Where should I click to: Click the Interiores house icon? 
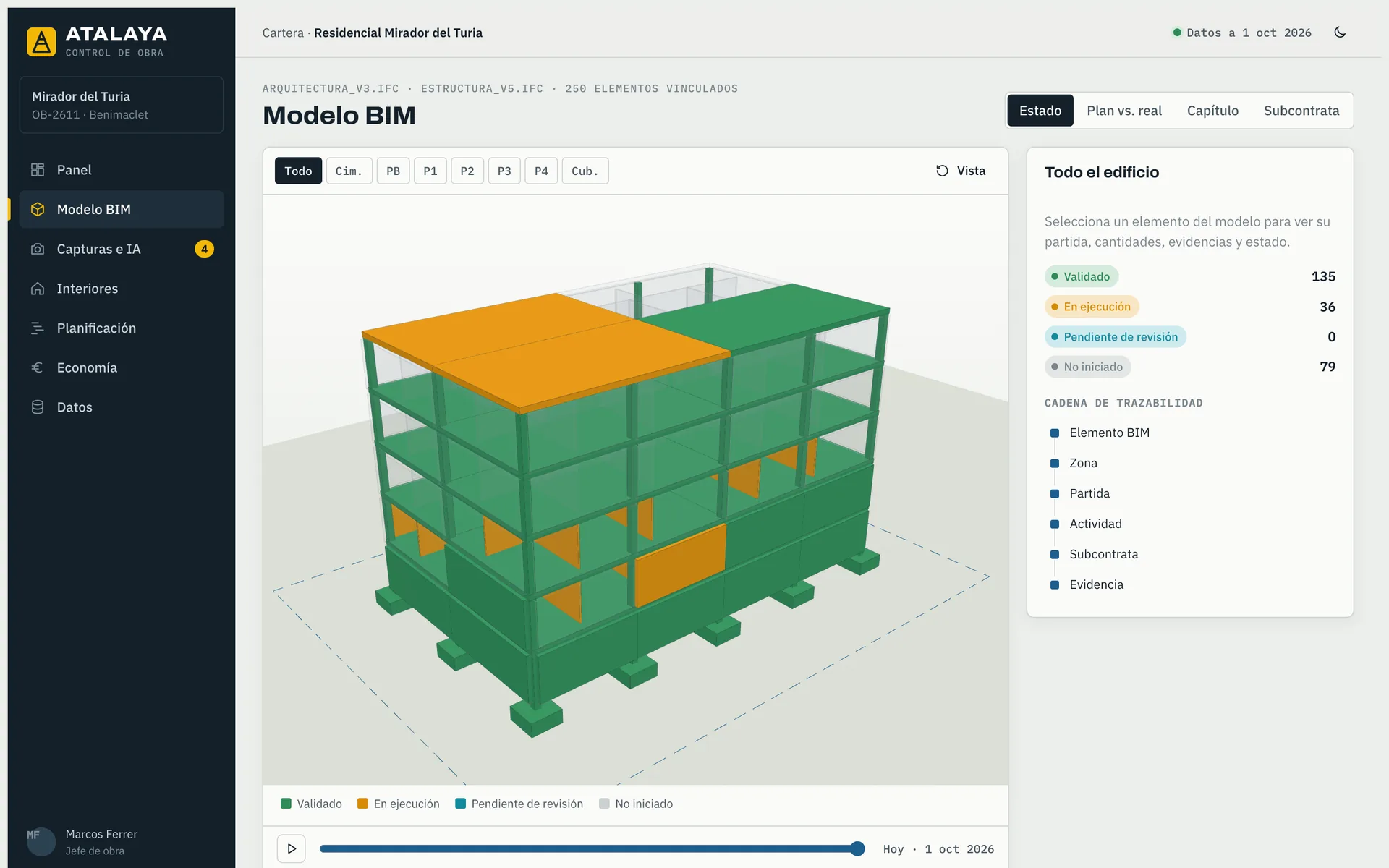pos(38,289)
